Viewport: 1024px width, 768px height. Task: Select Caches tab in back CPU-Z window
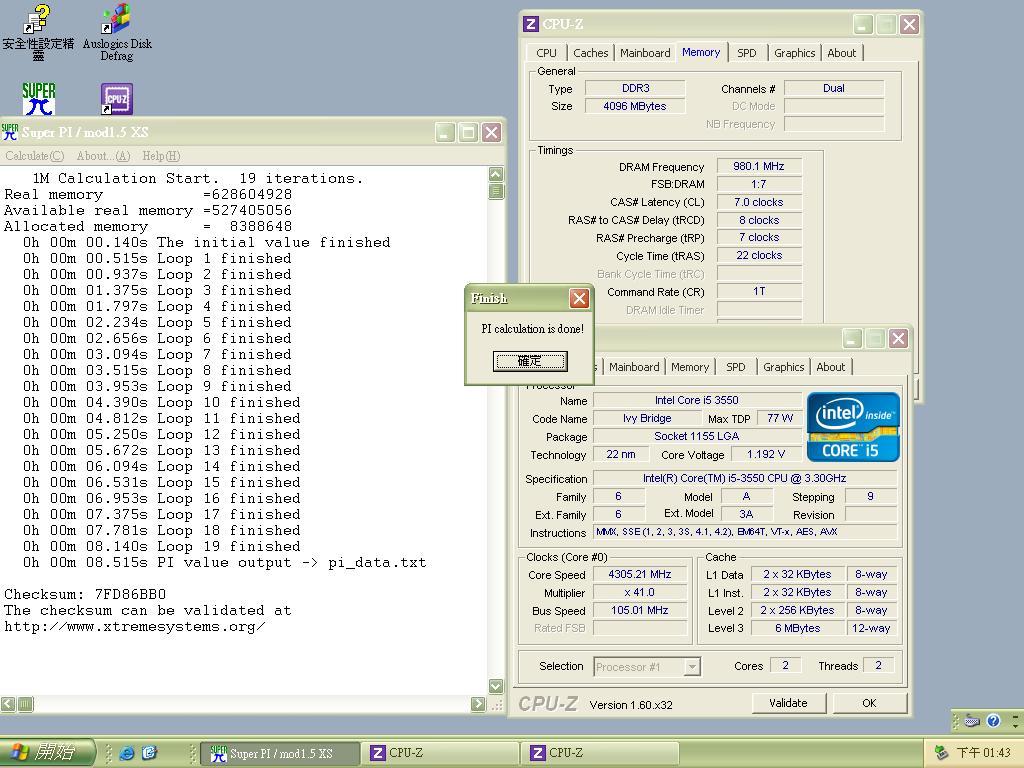coord(590,53)
